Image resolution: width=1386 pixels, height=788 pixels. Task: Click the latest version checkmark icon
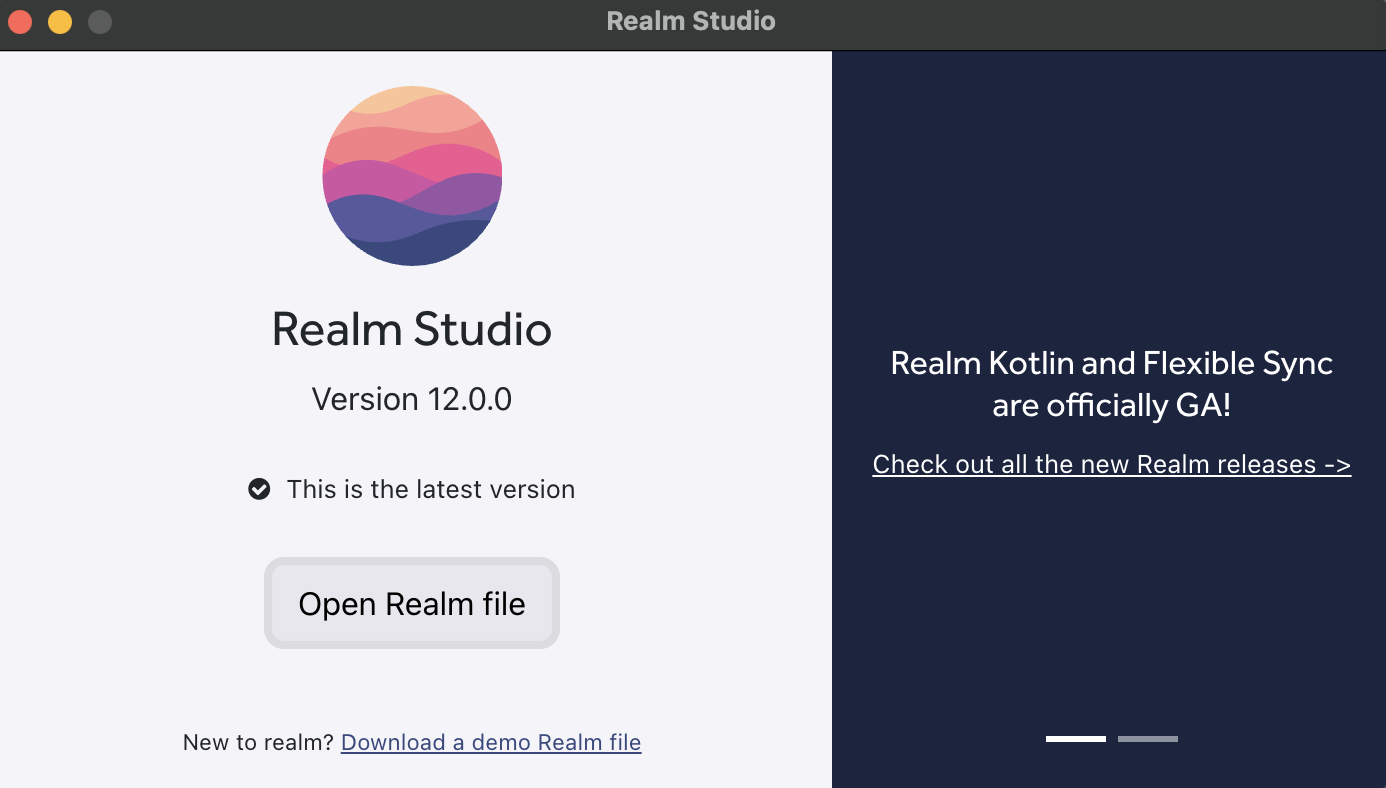tap(259, 489)
